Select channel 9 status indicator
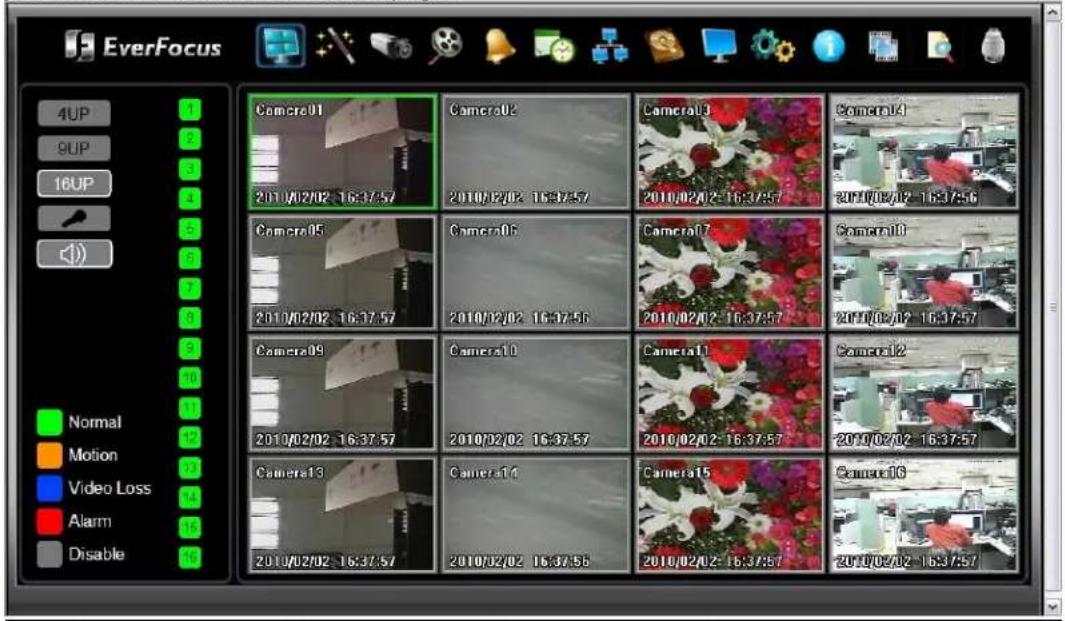 190,348
